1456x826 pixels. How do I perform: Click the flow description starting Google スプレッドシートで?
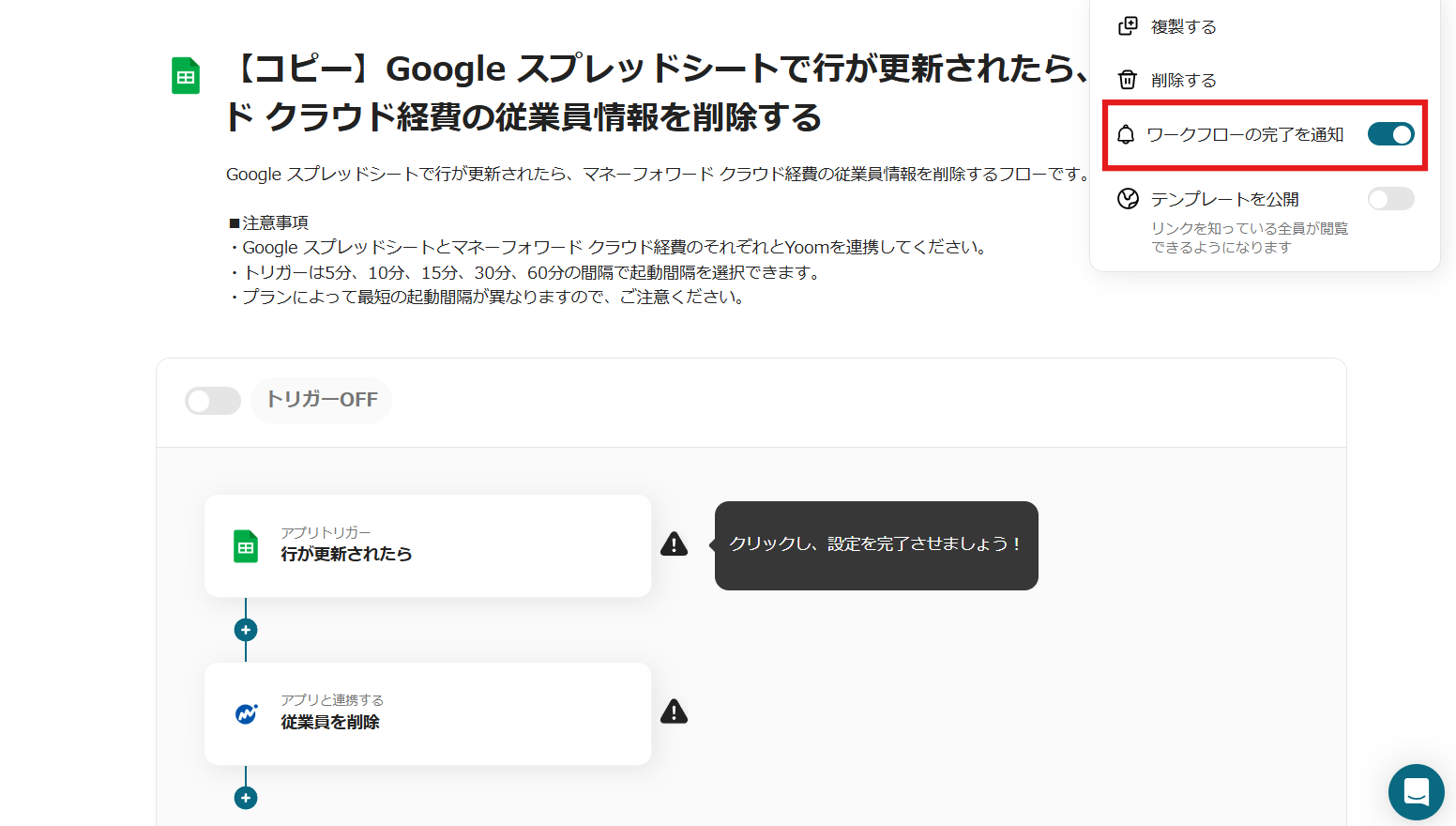[660, 174]
